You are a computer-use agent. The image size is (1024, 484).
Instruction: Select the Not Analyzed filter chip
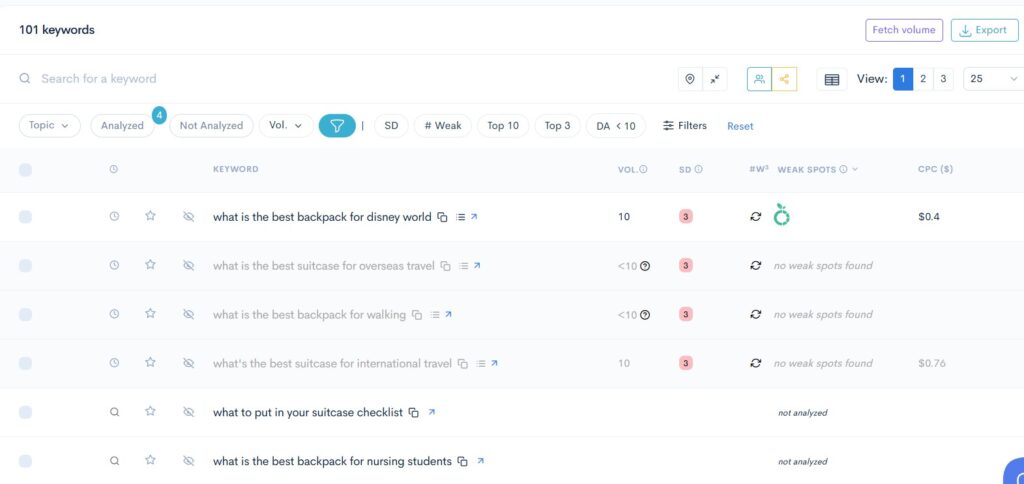pyautogui.click(x=211, y=126)
